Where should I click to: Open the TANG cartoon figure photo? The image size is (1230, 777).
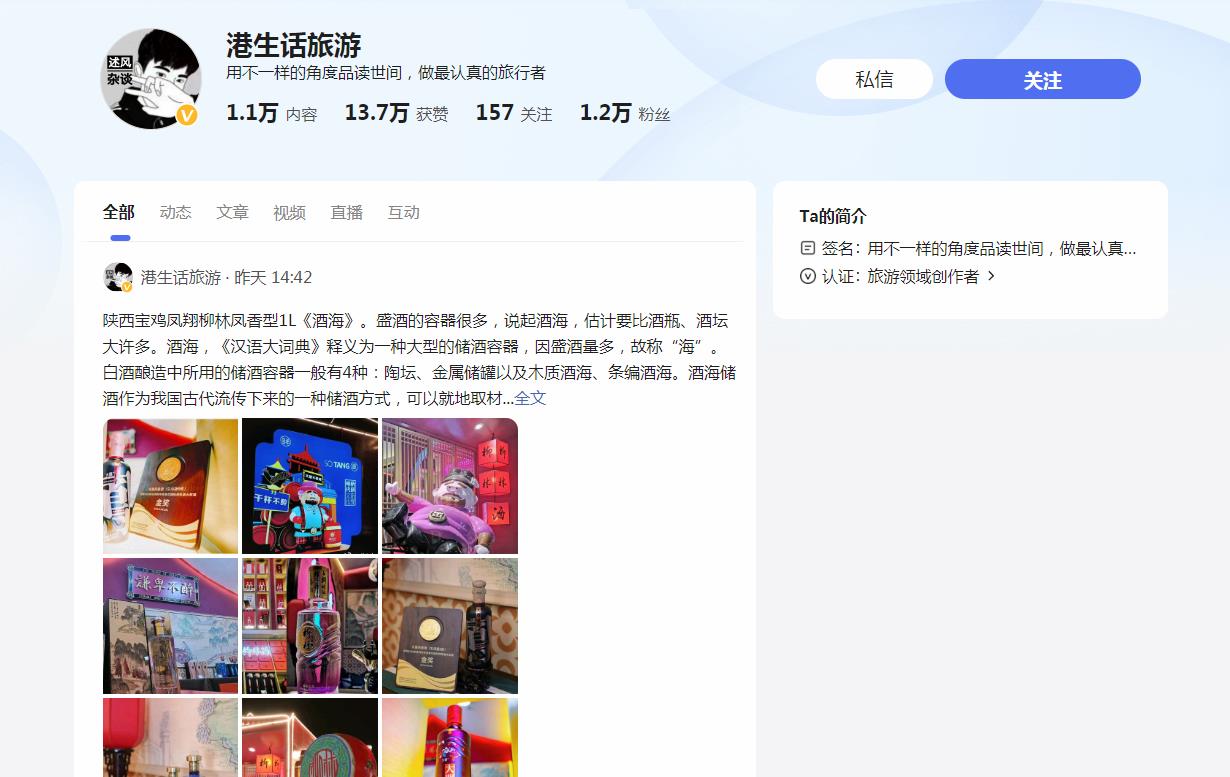point(310,486)
